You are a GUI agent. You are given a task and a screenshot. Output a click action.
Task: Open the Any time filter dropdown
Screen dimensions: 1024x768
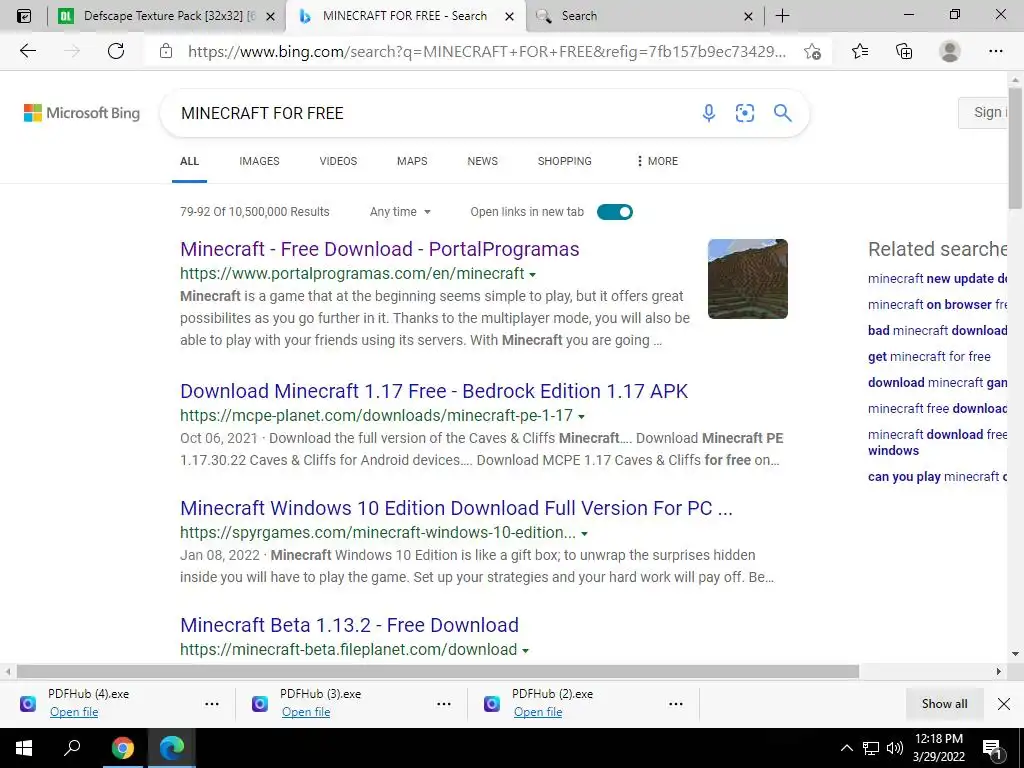(400, 212)
